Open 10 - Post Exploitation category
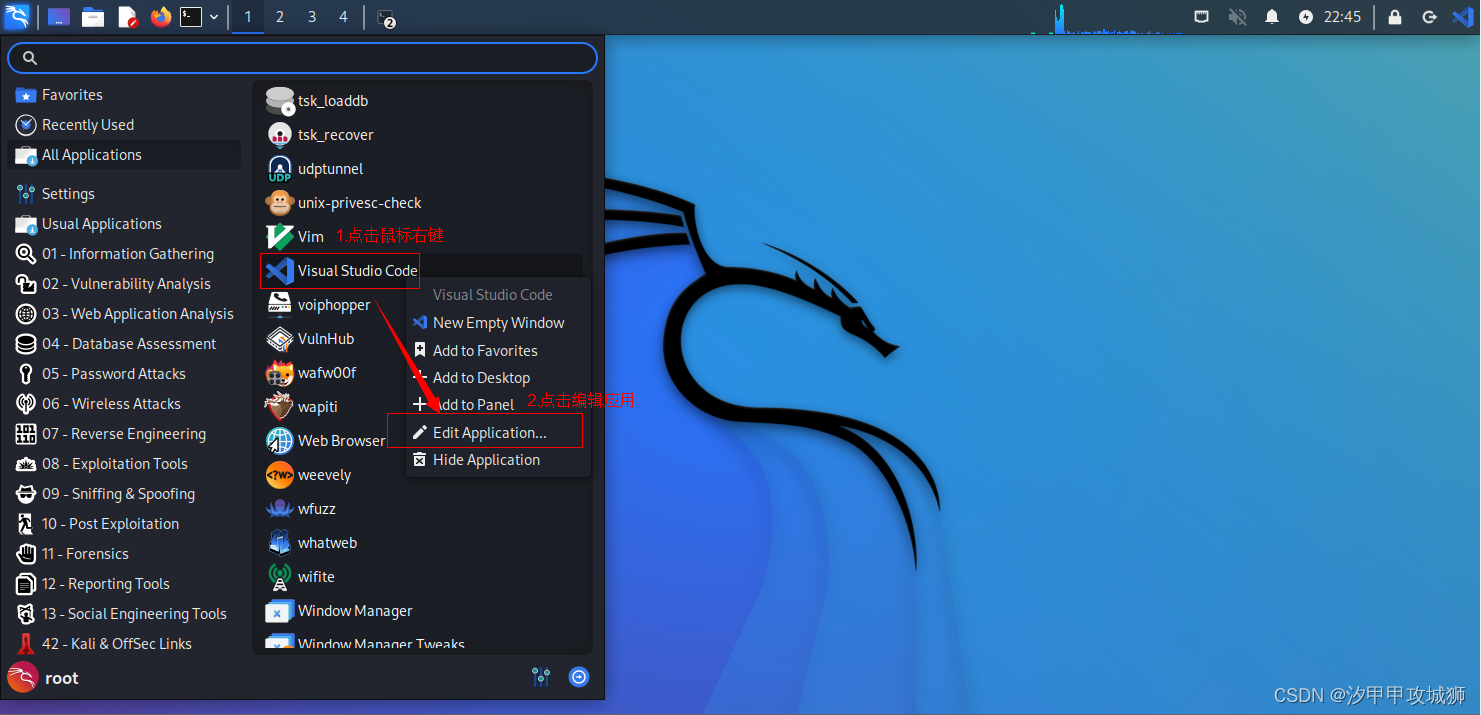This screenshot has height=715, width=1481. [x=124, y=524]
